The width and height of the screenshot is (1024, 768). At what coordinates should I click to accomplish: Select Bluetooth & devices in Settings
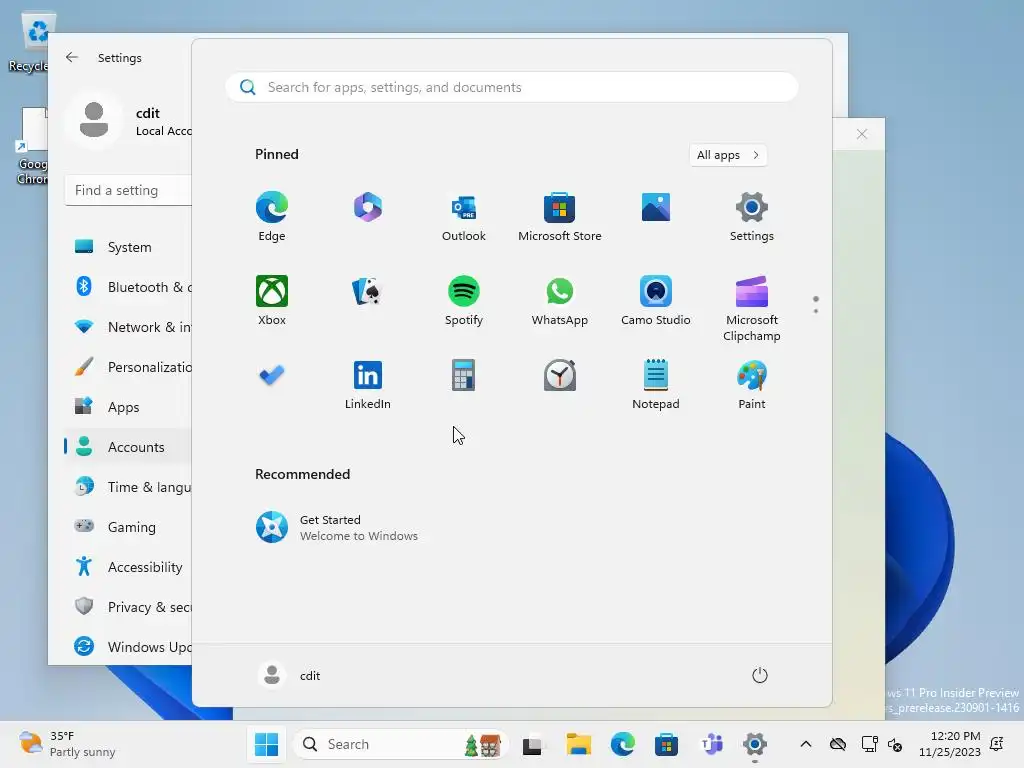(128, 287)
